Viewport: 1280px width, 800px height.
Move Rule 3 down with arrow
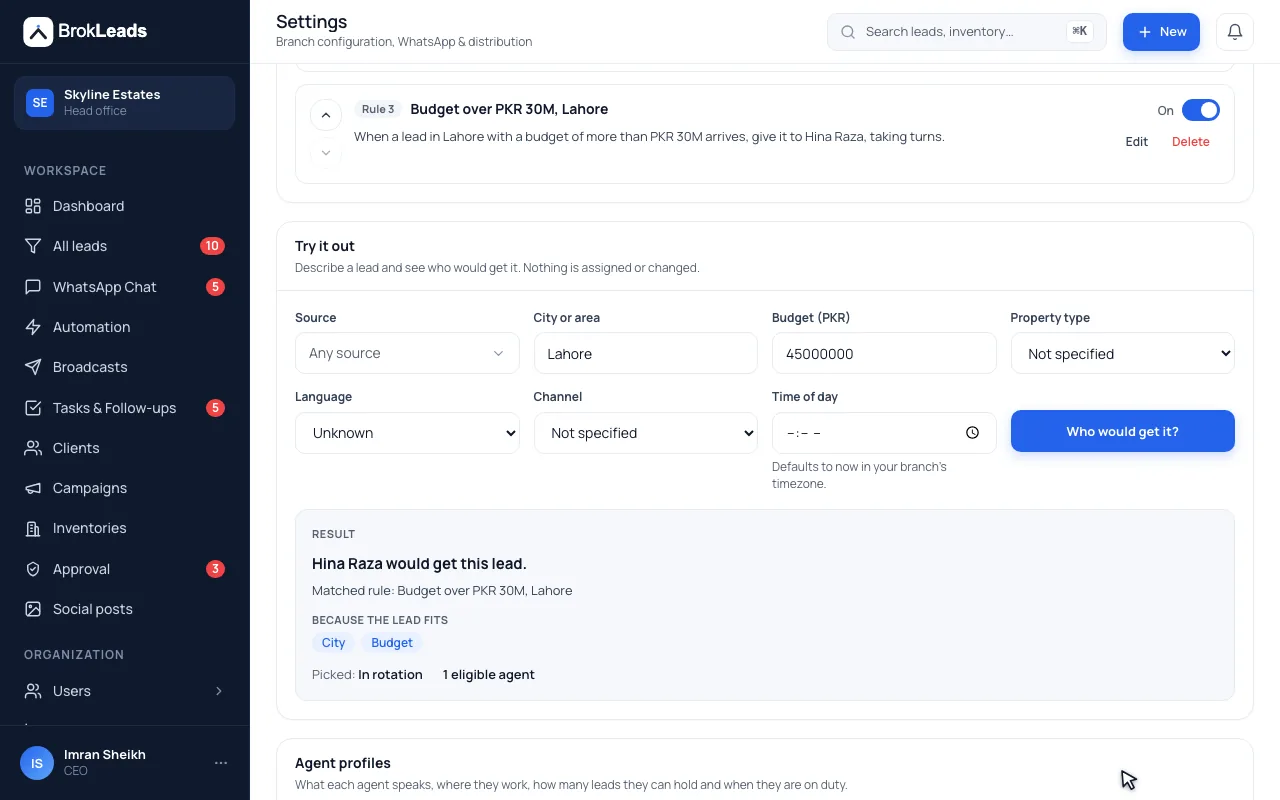[x=326, y=153]
